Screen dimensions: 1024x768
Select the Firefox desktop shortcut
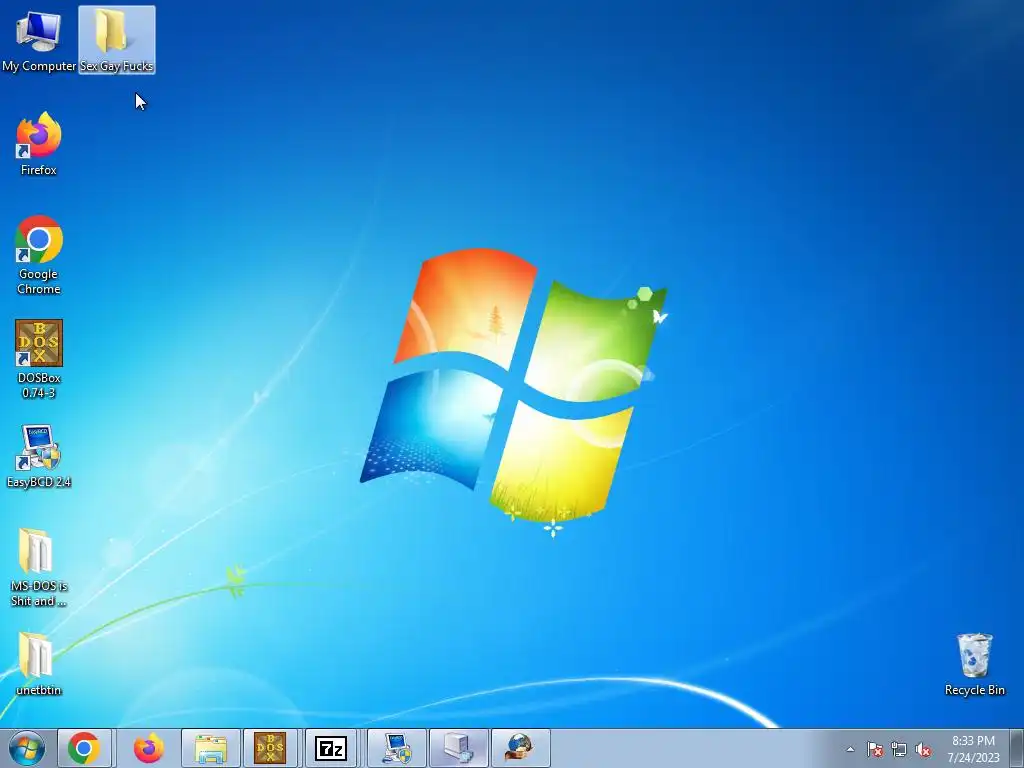tap(39, 144)
